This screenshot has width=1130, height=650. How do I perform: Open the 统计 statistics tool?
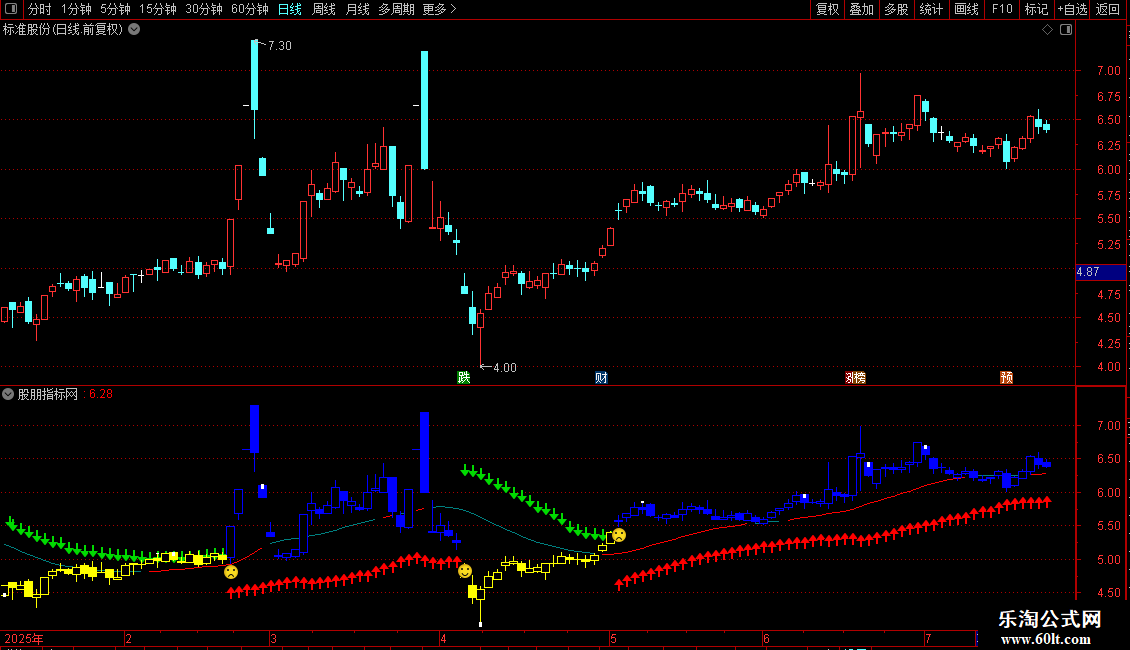click(930, 9)
